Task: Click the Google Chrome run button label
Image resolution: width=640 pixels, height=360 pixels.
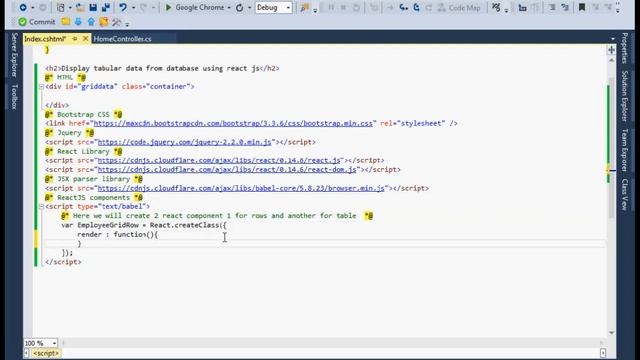Action: (x=200, y=7)
